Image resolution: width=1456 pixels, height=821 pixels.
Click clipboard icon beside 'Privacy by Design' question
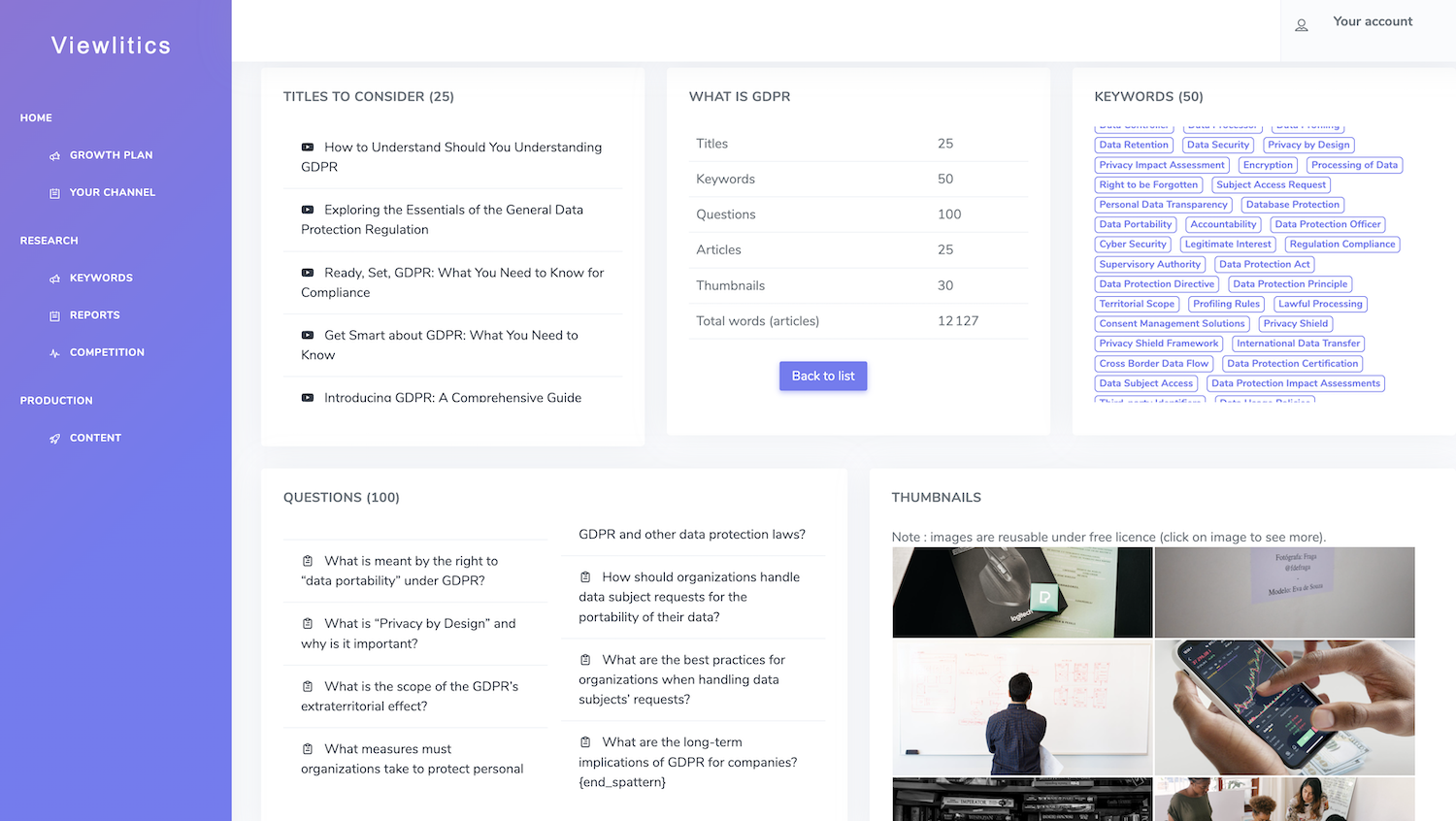308,623
